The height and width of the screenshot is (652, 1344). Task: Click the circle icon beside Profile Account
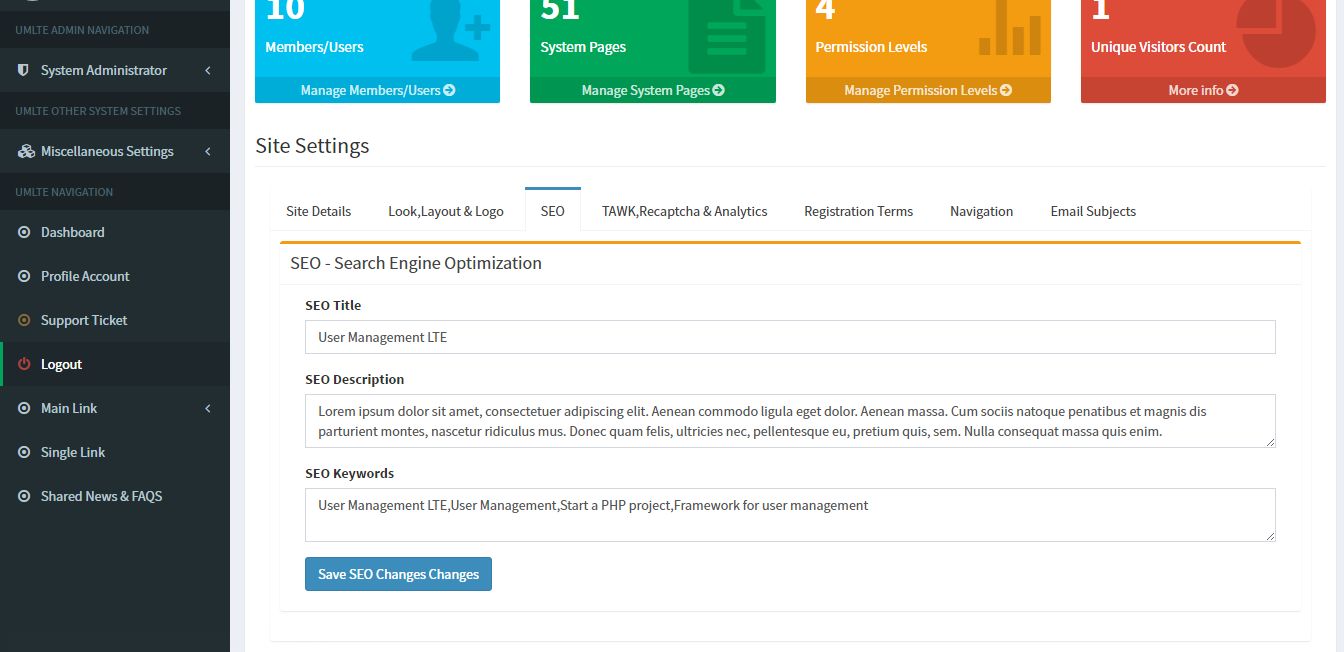pos(24,277)
